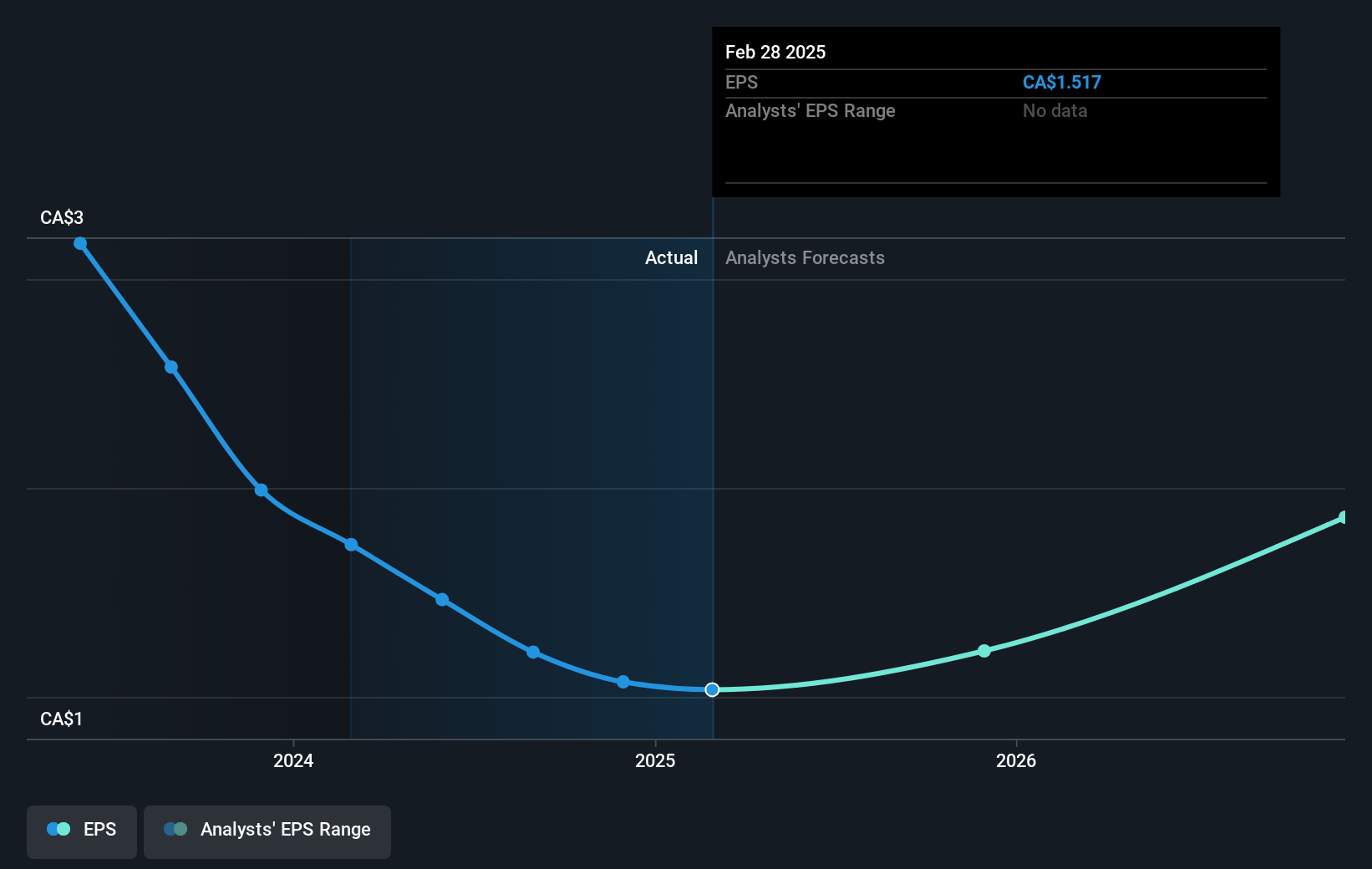Select the green forecast data point in 2026

984,651
